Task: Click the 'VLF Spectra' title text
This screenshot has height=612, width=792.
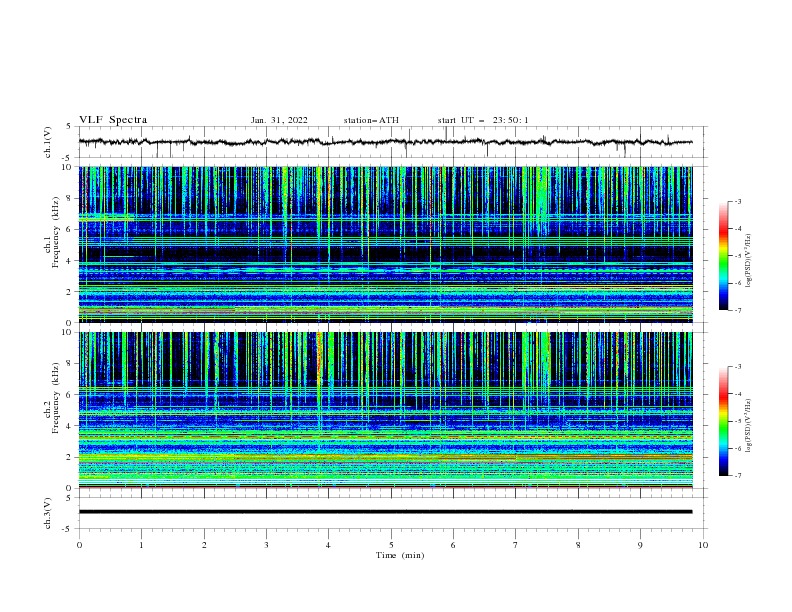Action: pos(113,120)
